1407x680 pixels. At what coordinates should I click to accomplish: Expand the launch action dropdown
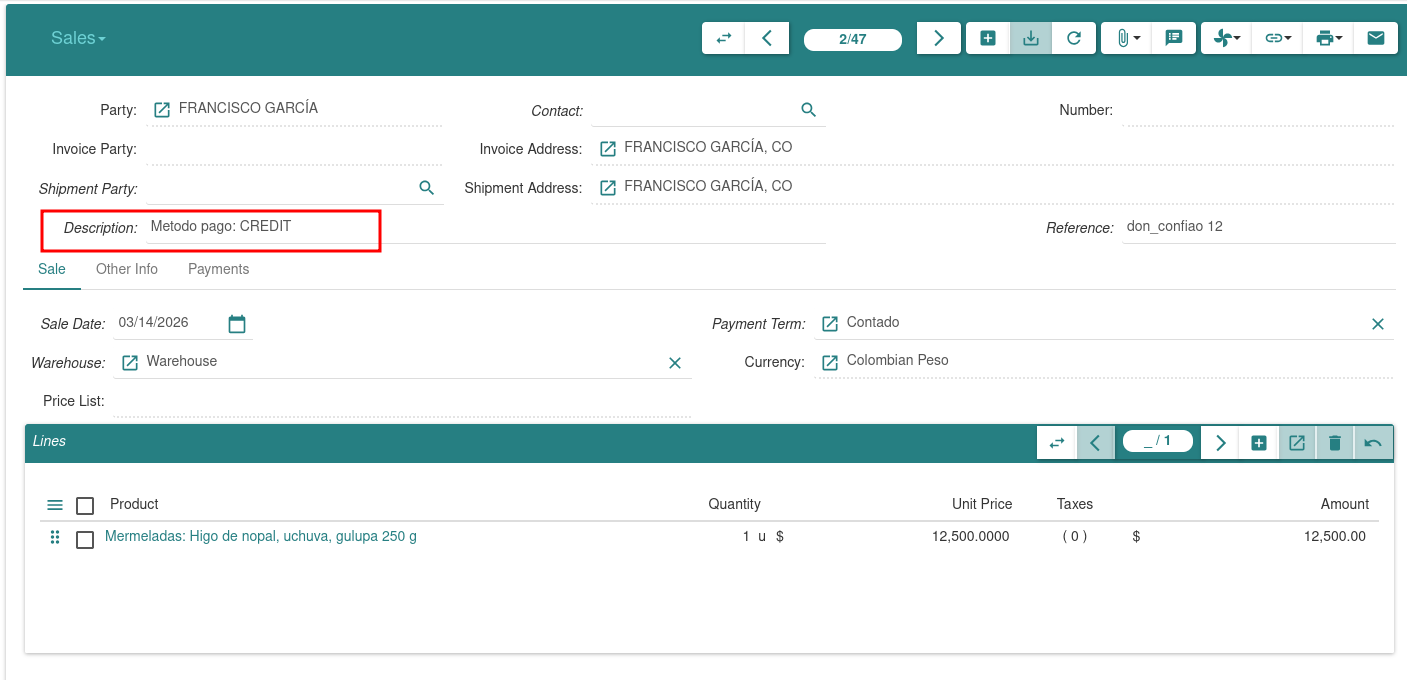click(1227, 38)
